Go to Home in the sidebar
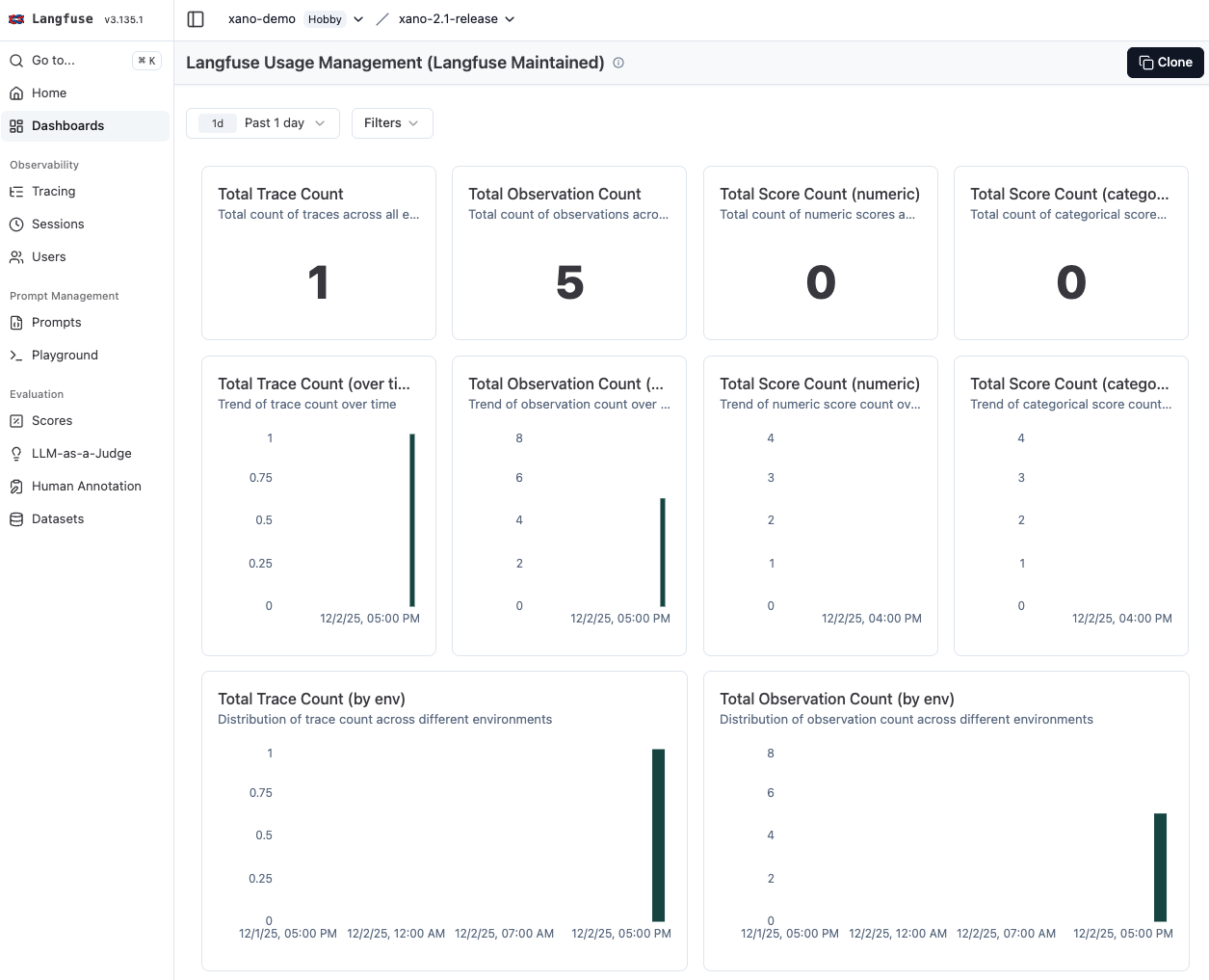This screenshot has height=980, width=1209. click(x=49, y=93)
